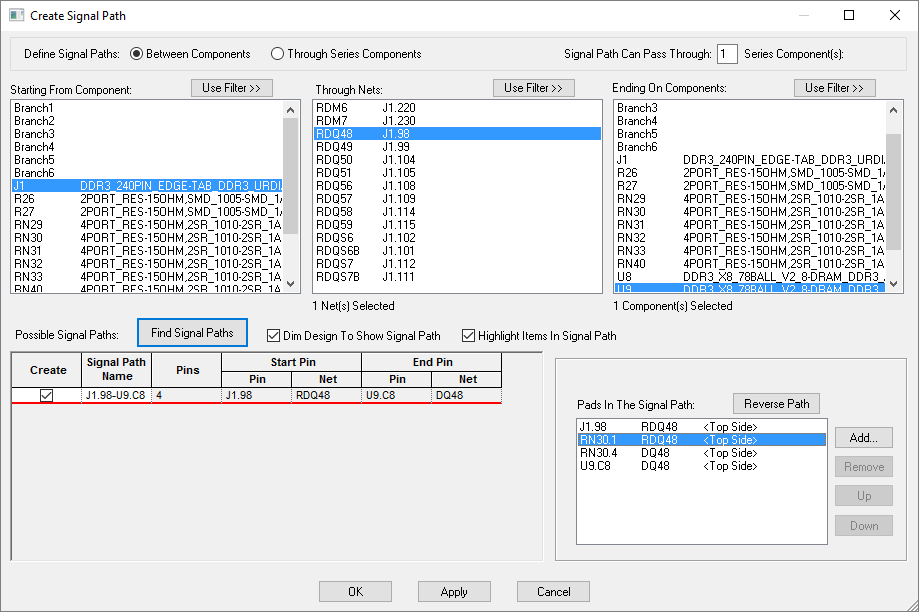Click the Find Signal Paths button
The width and height of the screenshot is (919, 612).
tap(192, 333)
